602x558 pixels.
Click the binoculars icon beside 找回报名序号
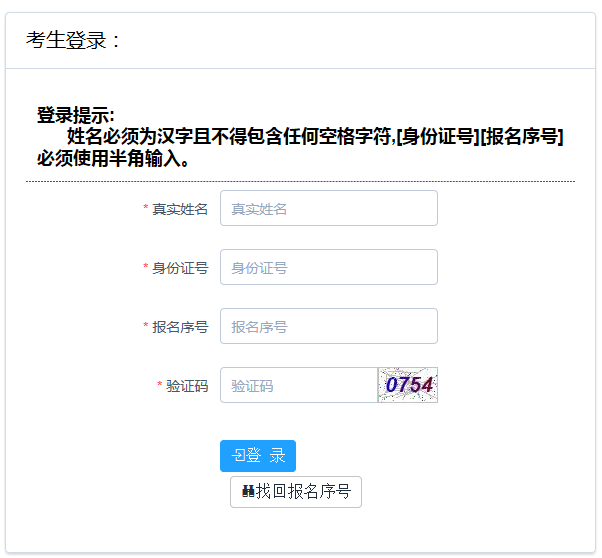click(248, 492)
